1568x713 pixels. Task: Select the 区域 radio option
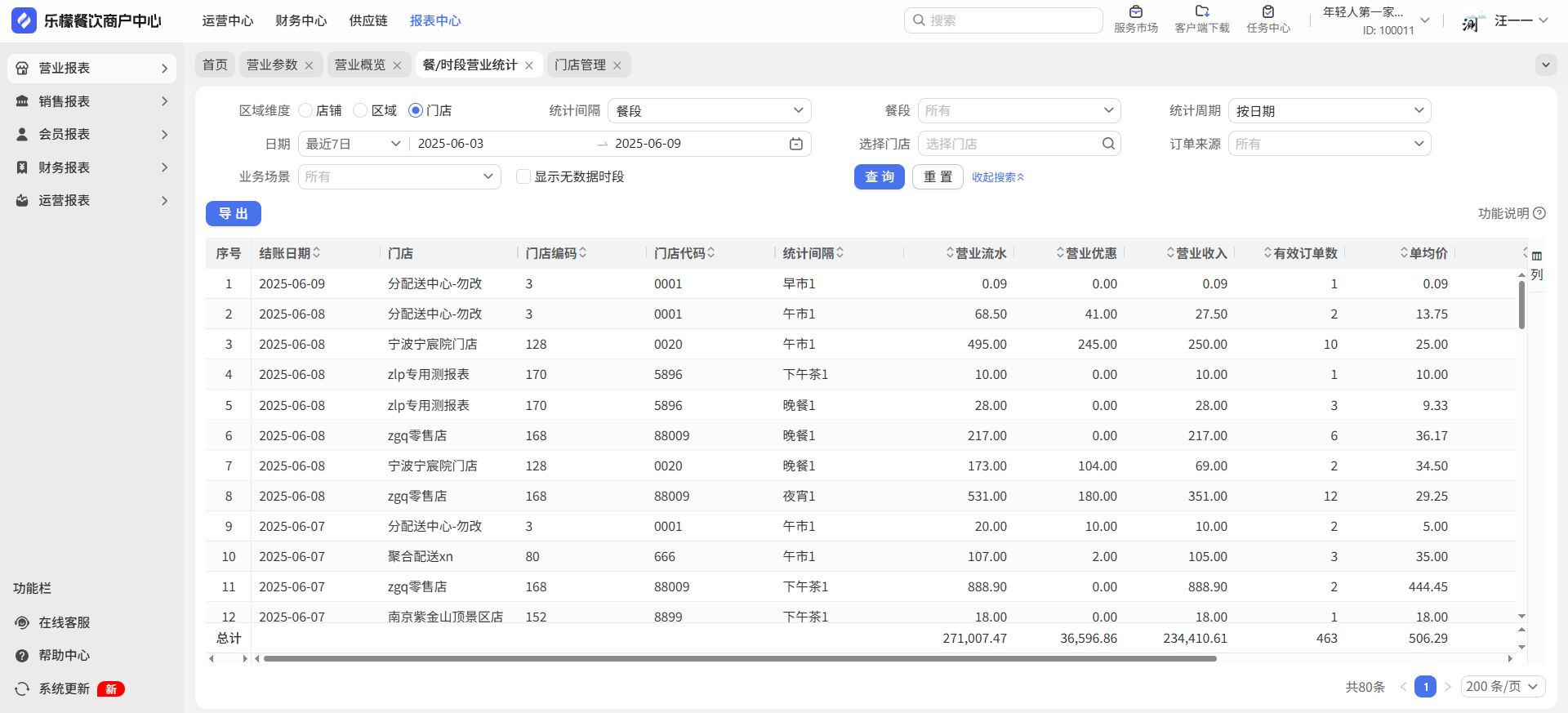[x=360, y=110]
